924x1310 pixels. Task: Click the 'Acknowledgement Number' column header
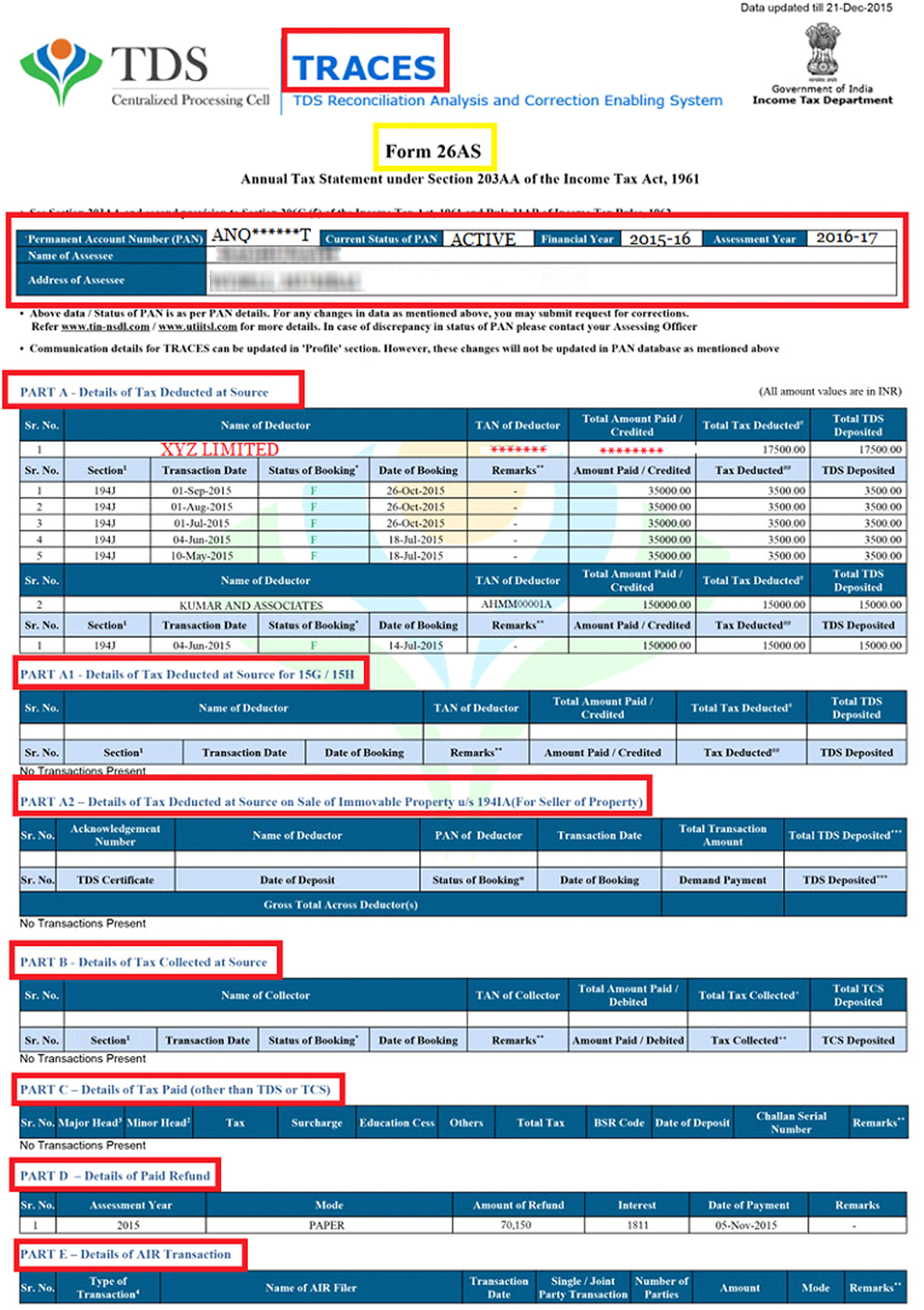115,835
